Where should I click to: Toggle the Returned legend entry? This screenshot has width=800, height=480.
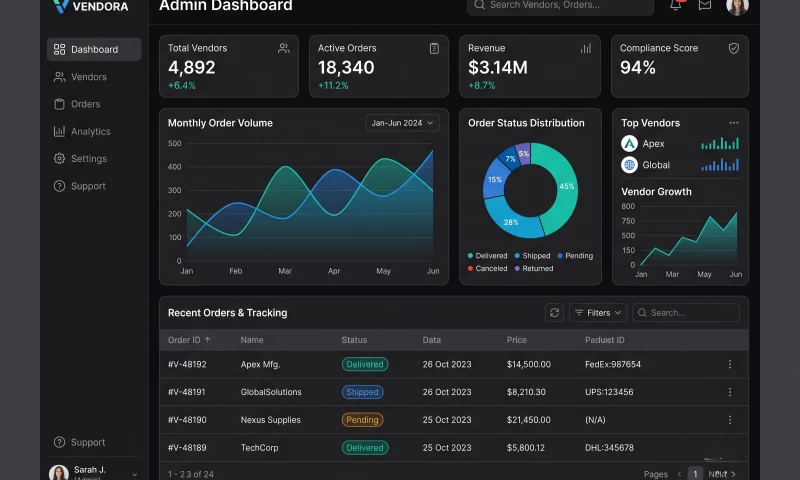(x=534, y=268)
